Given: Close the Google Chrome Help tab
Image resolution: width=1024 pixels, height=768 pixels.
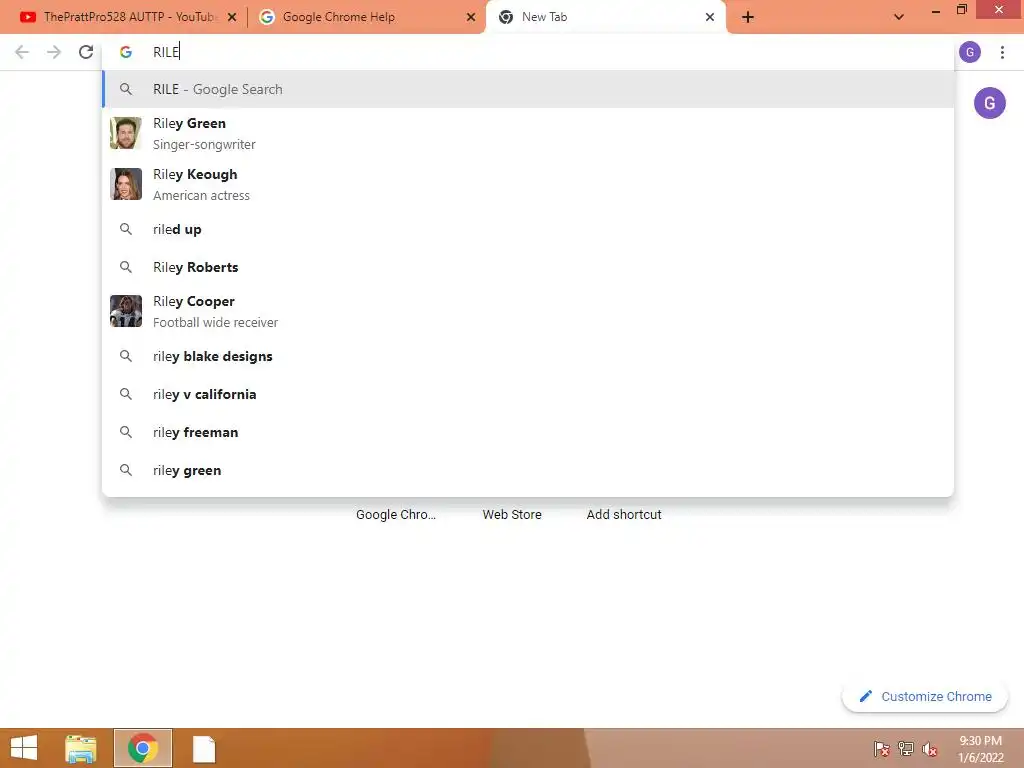Looking at the screenshot, I should click(x=471, y=18).
